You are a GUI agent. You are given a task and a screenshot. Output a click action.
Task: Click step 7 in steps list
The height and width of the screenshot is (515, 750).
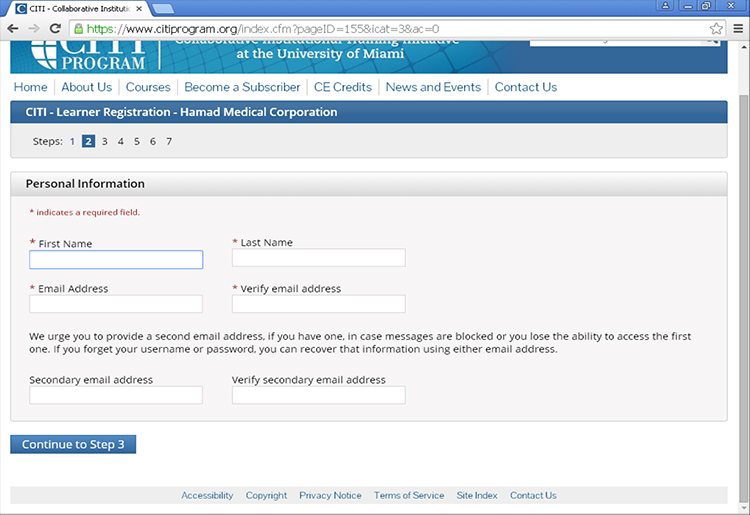point(169,141)
